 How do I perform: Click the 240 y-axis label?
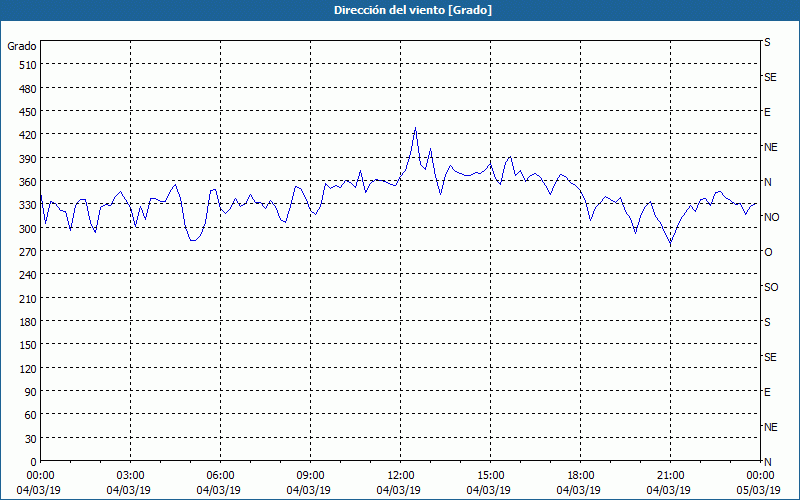[28, 275]
